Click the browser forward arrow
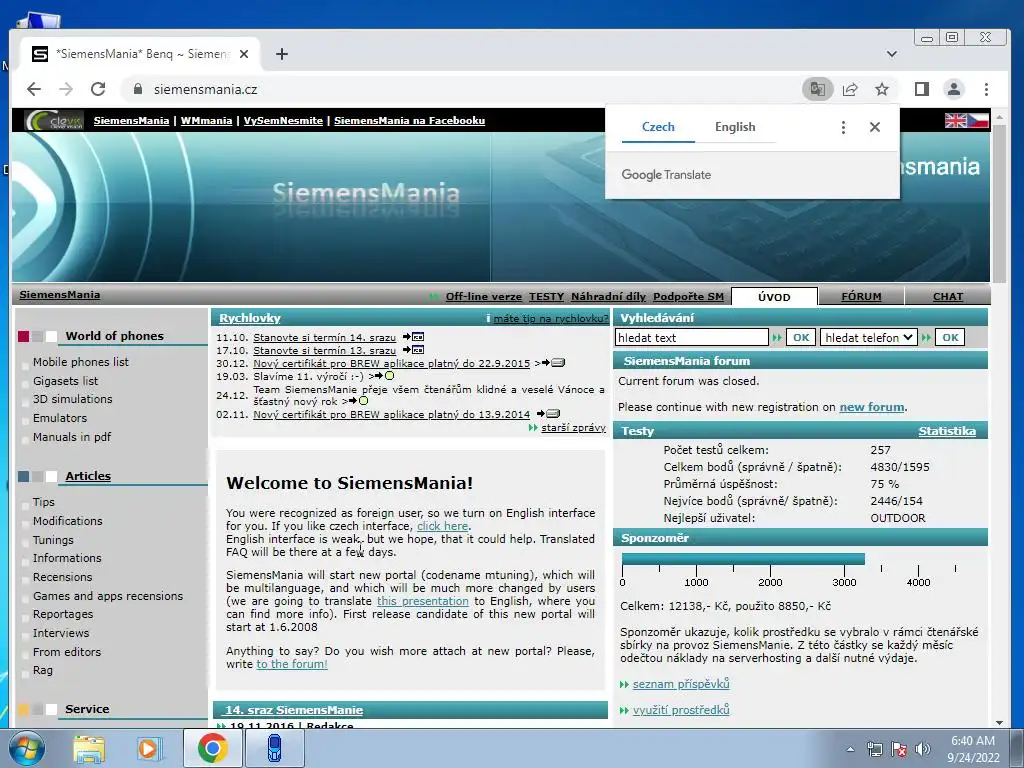 tap(66, 89)
